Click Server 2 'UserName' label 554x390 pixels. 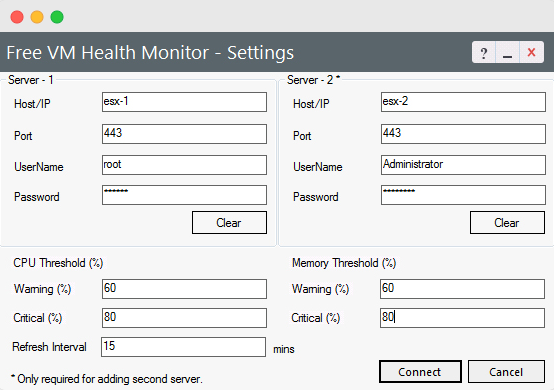click(318, 167)
